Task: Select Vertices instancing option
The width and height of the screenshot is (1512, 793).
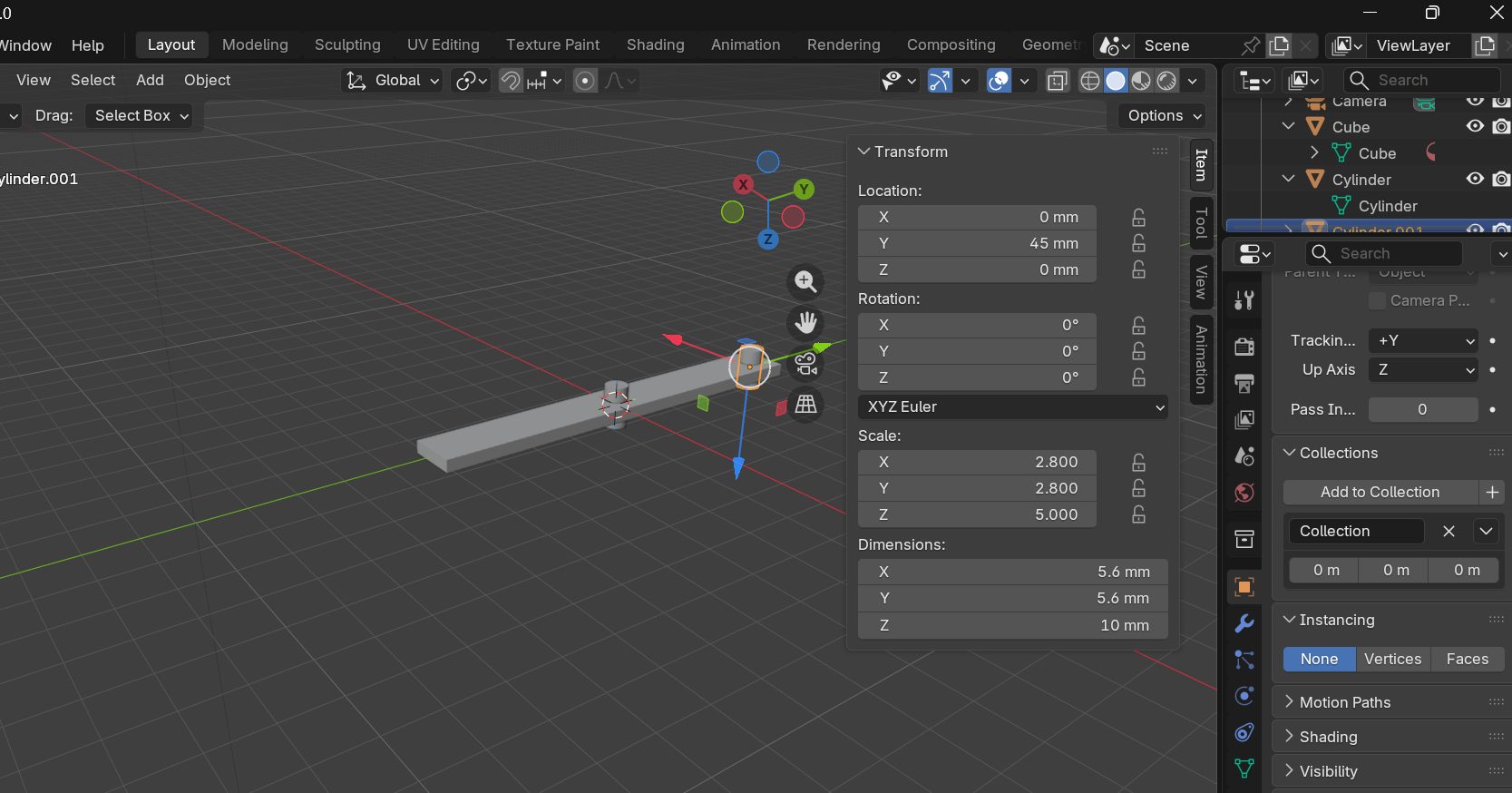Action: pos(1393,659)
